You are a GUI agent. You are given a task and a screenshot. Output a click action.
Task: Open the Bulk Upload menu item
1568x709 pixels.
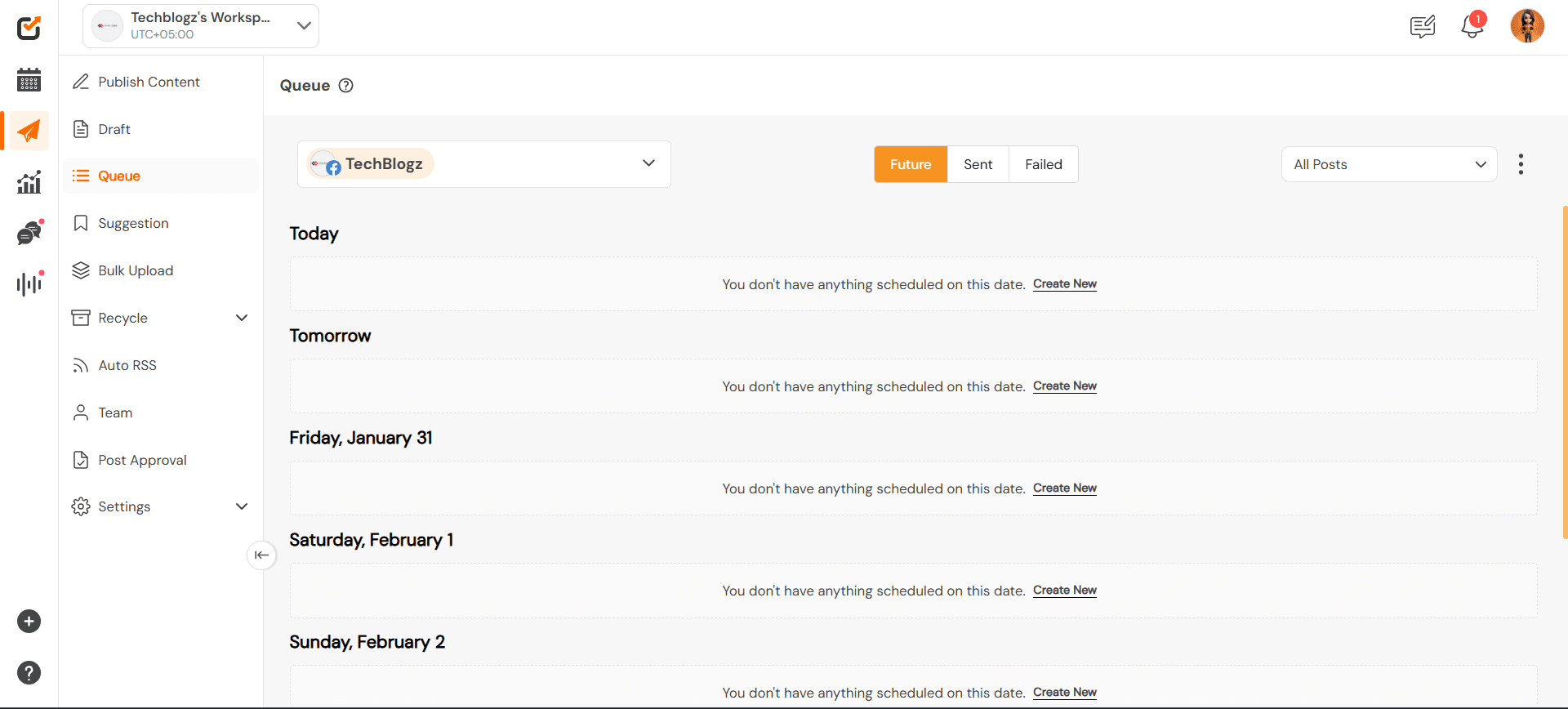[136, 270]
